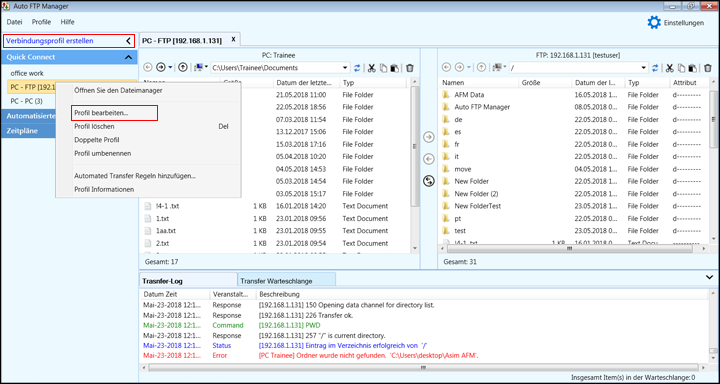Sort log by Beschreibung column
Image resolution: width=720 pixels, height=384 pixels.
pyautogui.click(x=481, y=294)
